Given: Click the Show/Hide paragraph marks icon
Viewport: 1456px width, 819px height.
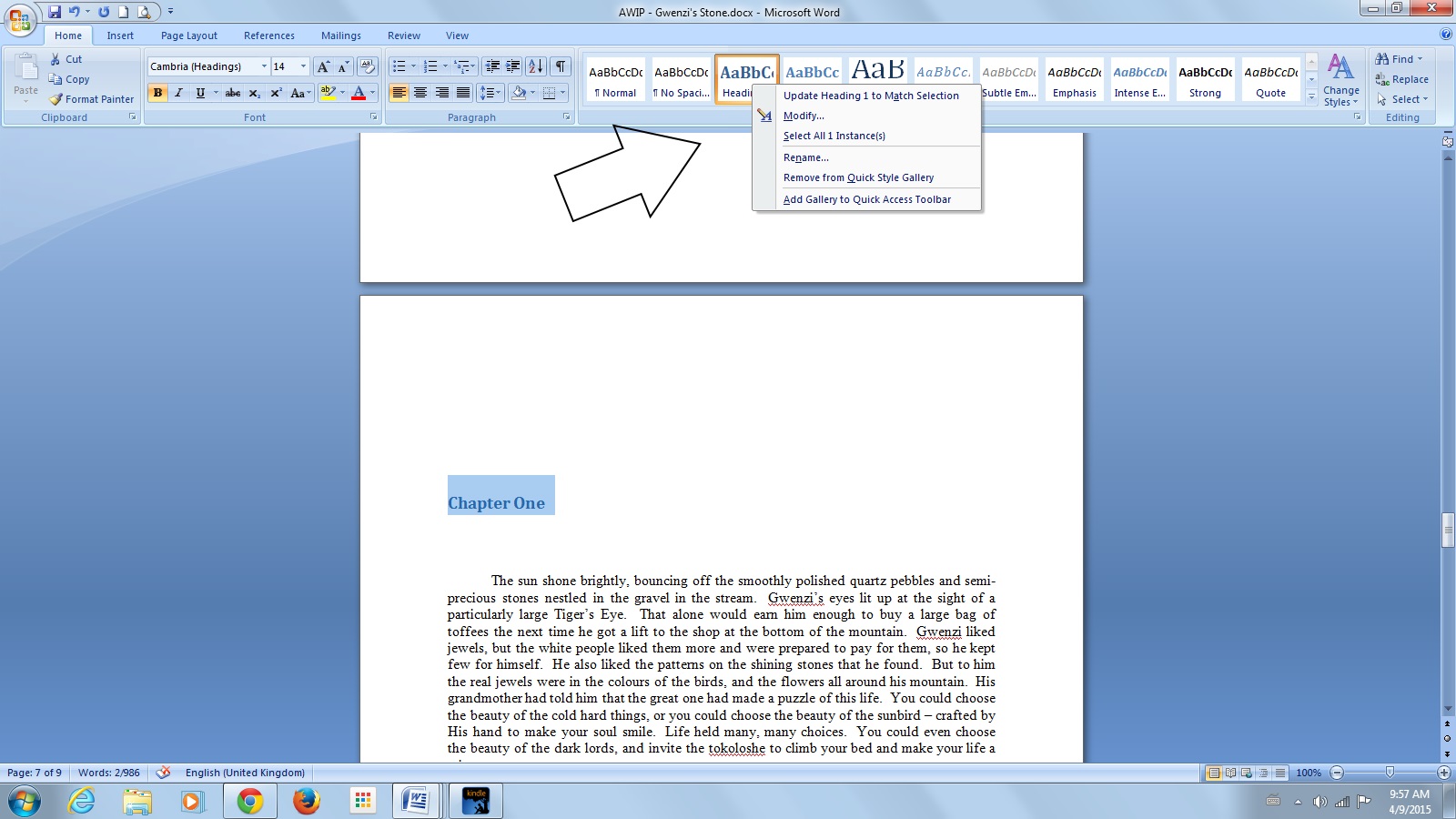Looking at the screenshot, I should pyautogui.click(x=561, y=66).
